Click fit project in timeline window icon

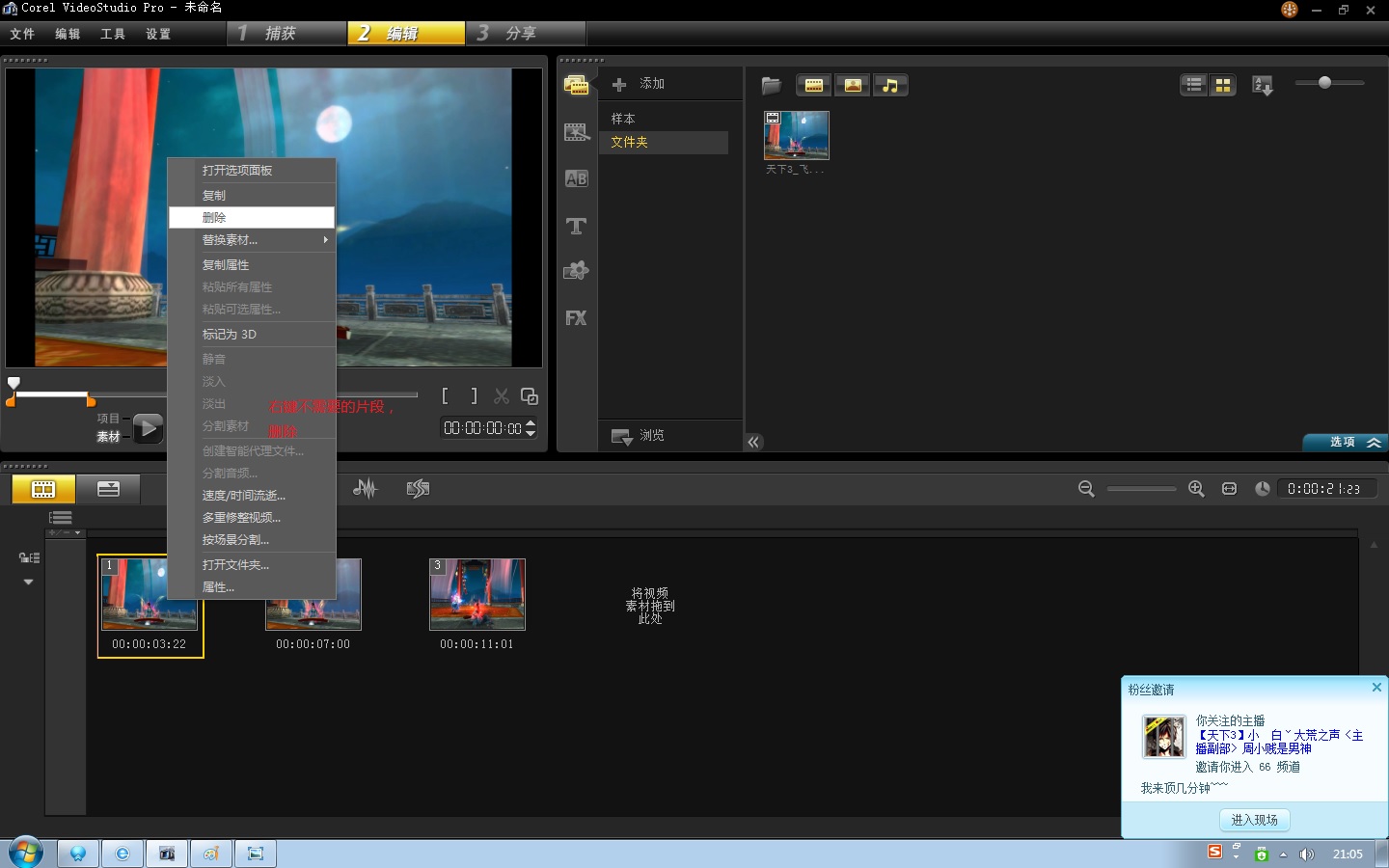pos(1229,489)
